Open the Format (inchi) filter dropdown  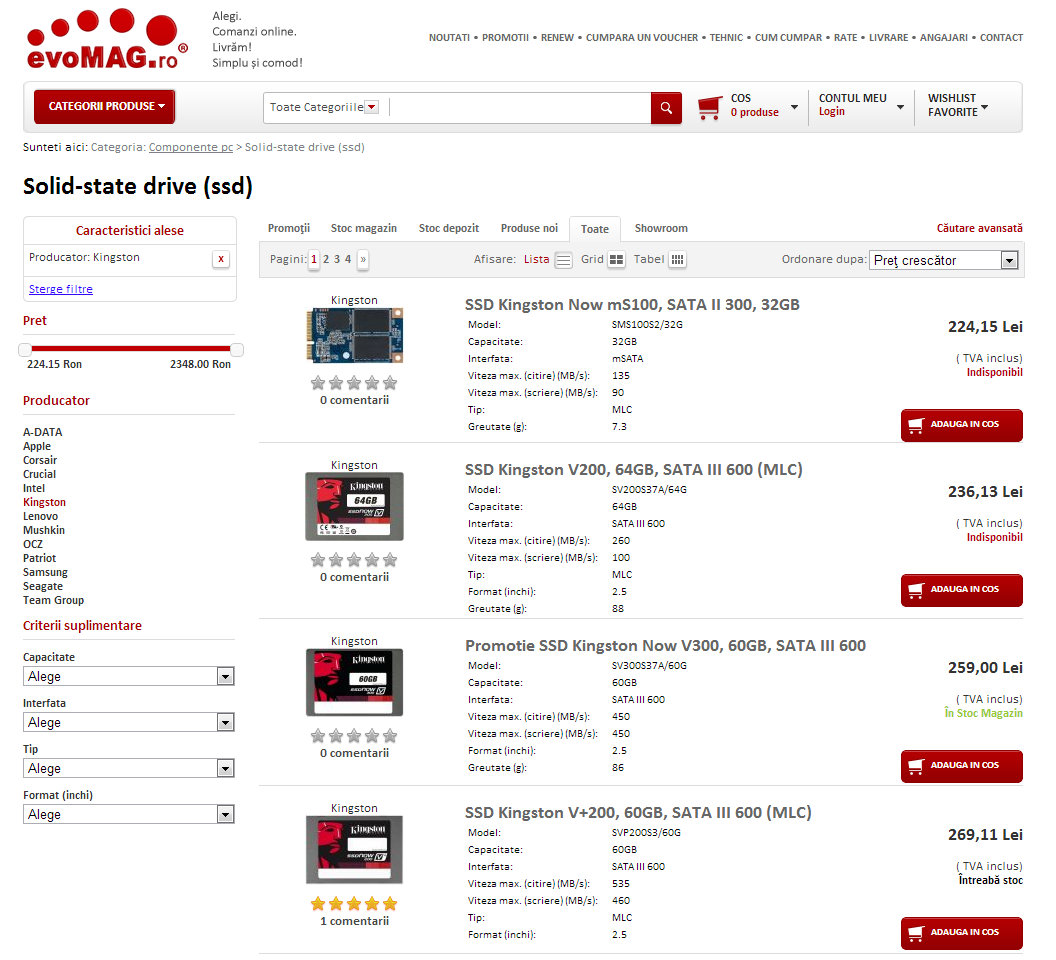pyautogui.click(x=129, y=814)
